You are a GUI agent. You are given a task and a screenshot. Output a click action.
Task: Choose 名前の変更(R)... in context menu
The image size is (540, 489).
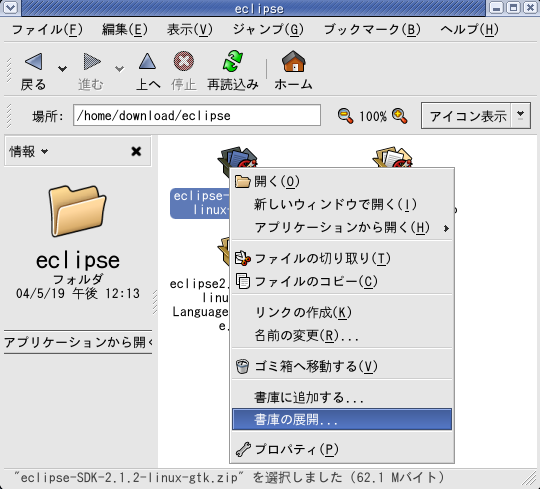tap(342, 335)
